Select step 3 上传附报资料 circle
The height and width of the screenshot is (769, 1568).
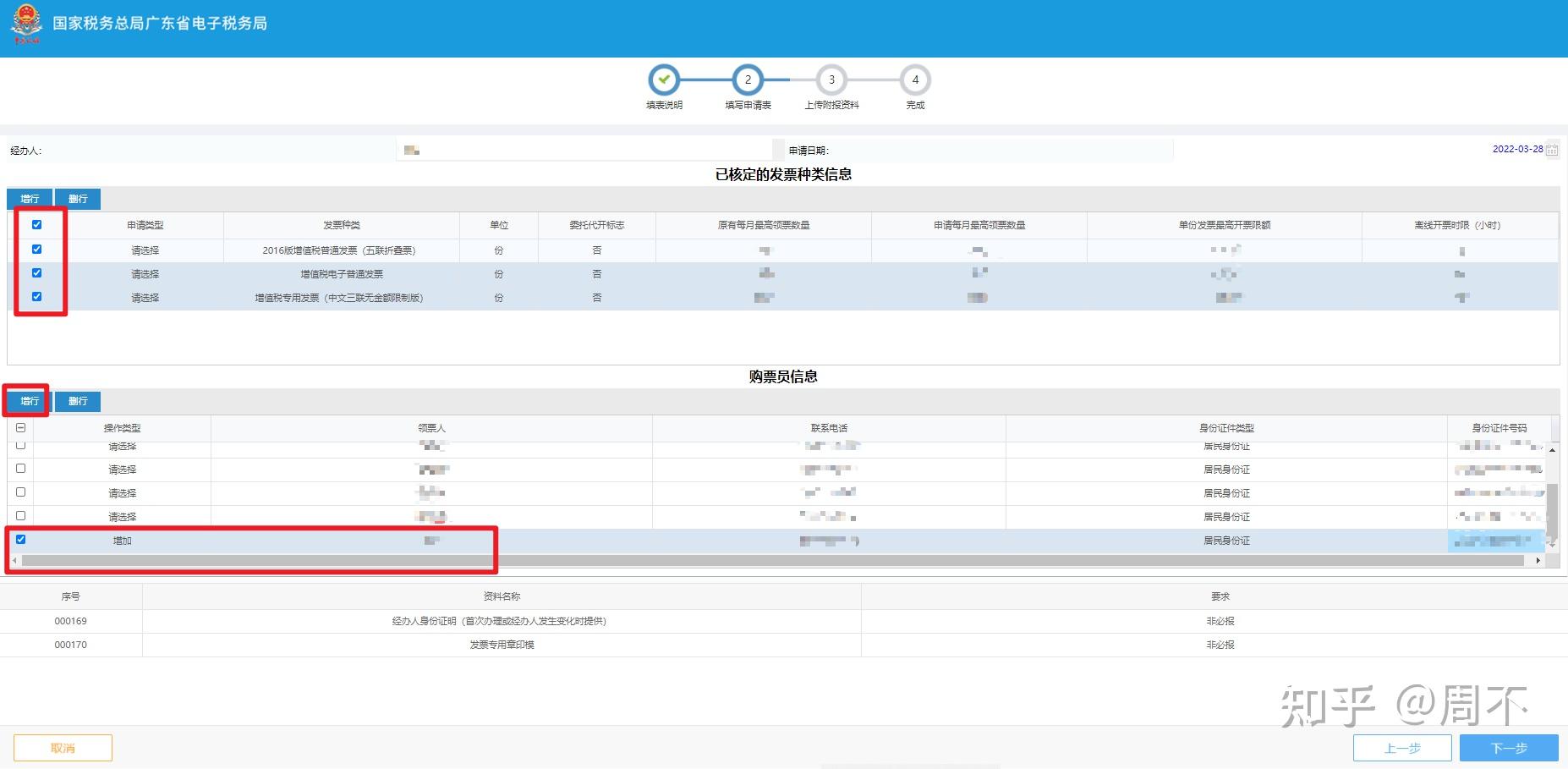[831, 80]
